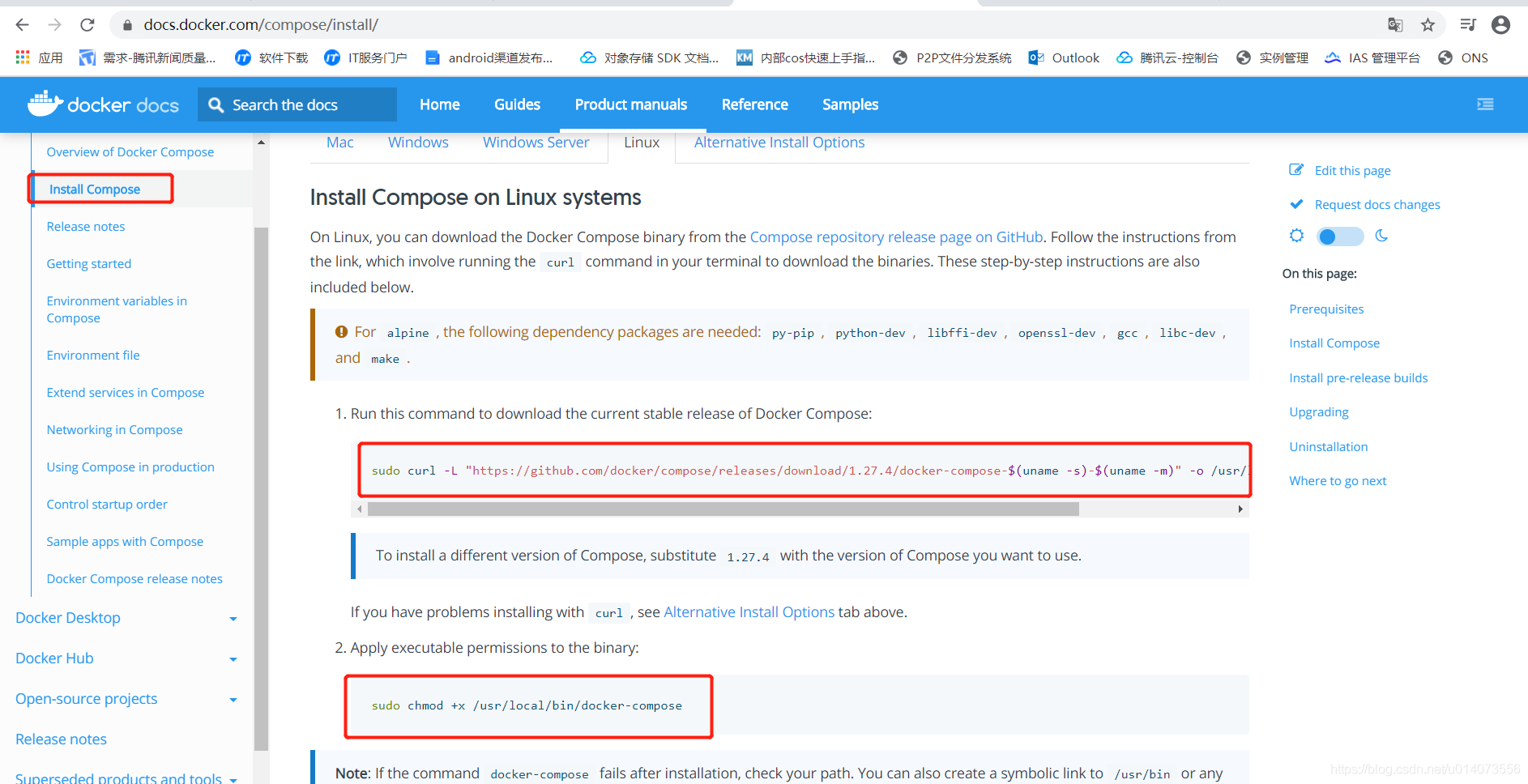The image size is (1528, 784).
Task: Toggle the right sidebar menu icon
Action: (x=1485, y=104)
